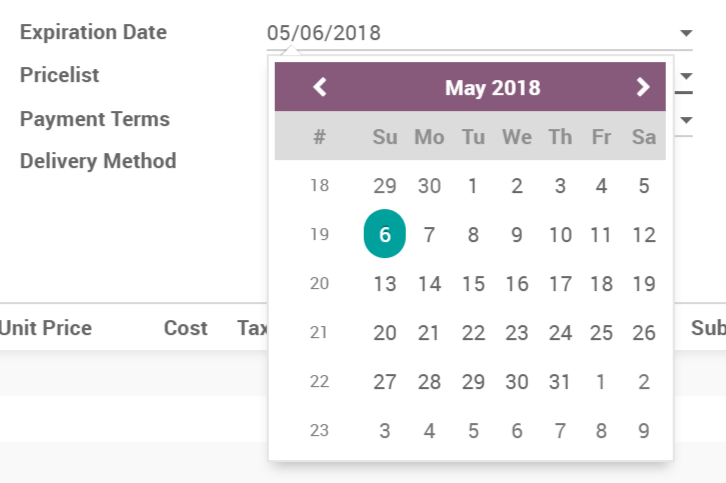Choose May 31 in the calendar
The width and height of the screenshot is (726, 483).
coord(560,382)
